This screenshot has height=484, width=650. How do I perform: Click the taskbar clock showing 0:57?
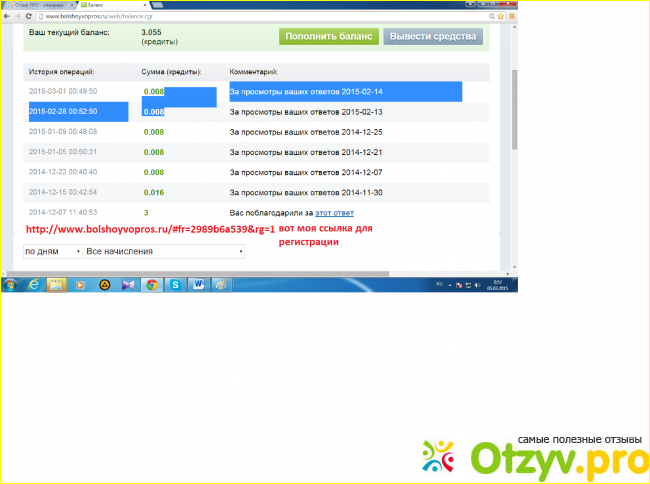pyautogui.click(x=497, y=285)
